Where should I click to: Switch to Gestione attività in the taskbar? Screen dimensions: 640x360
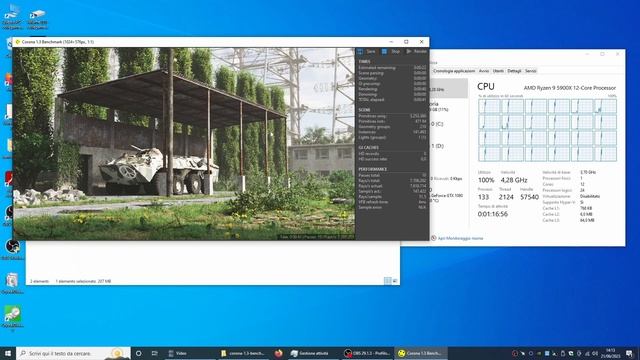tap(313, 353)
